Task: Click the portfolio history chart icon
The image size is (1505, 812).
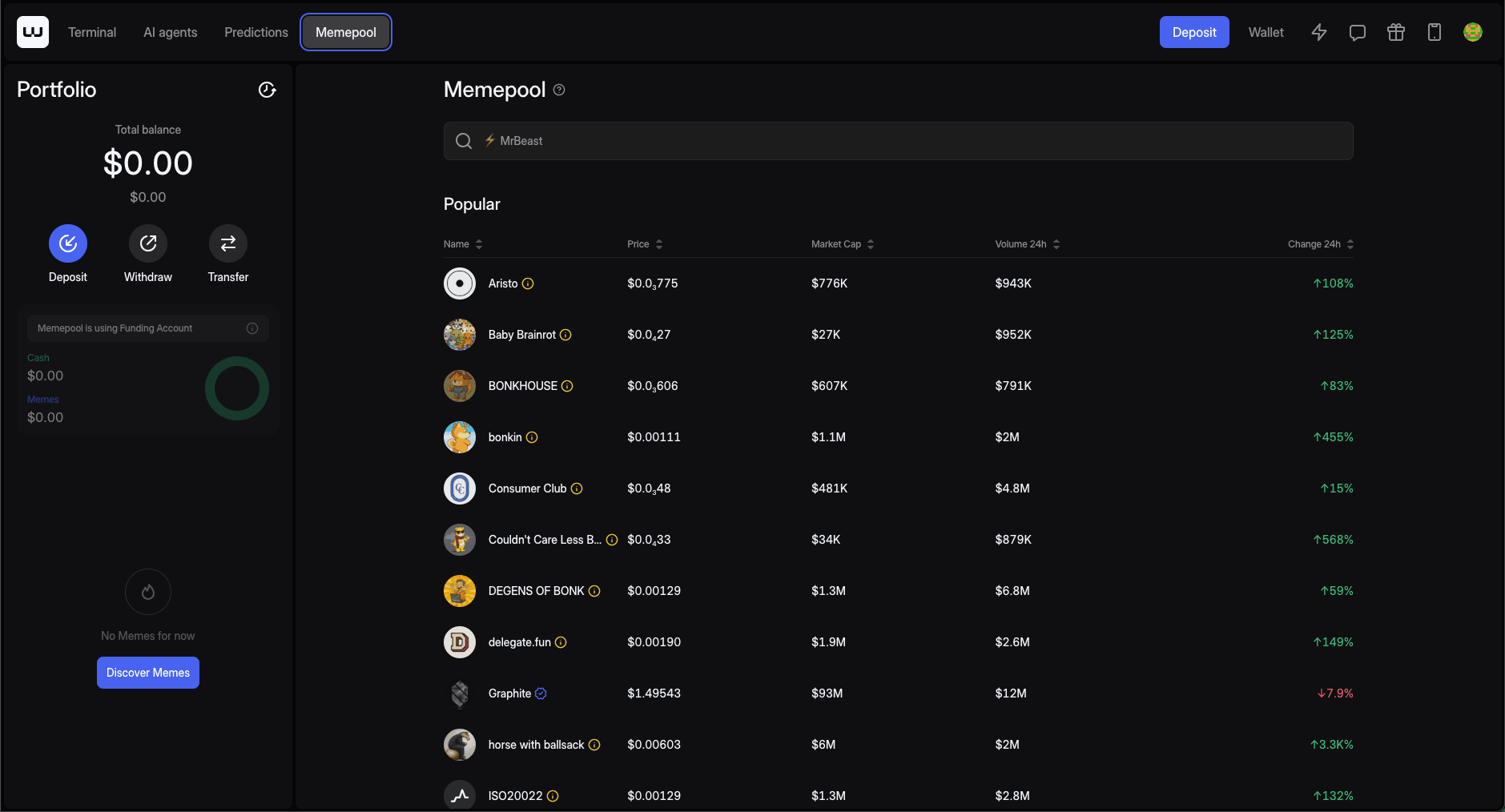Action: 267,90
